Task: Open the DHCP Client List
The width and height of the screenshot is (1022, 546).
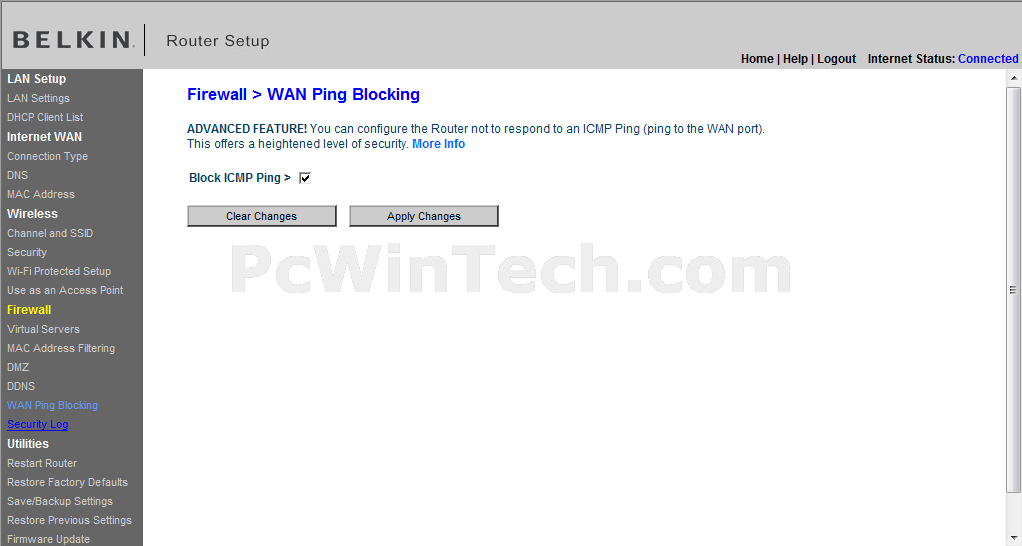Action: 45,117
